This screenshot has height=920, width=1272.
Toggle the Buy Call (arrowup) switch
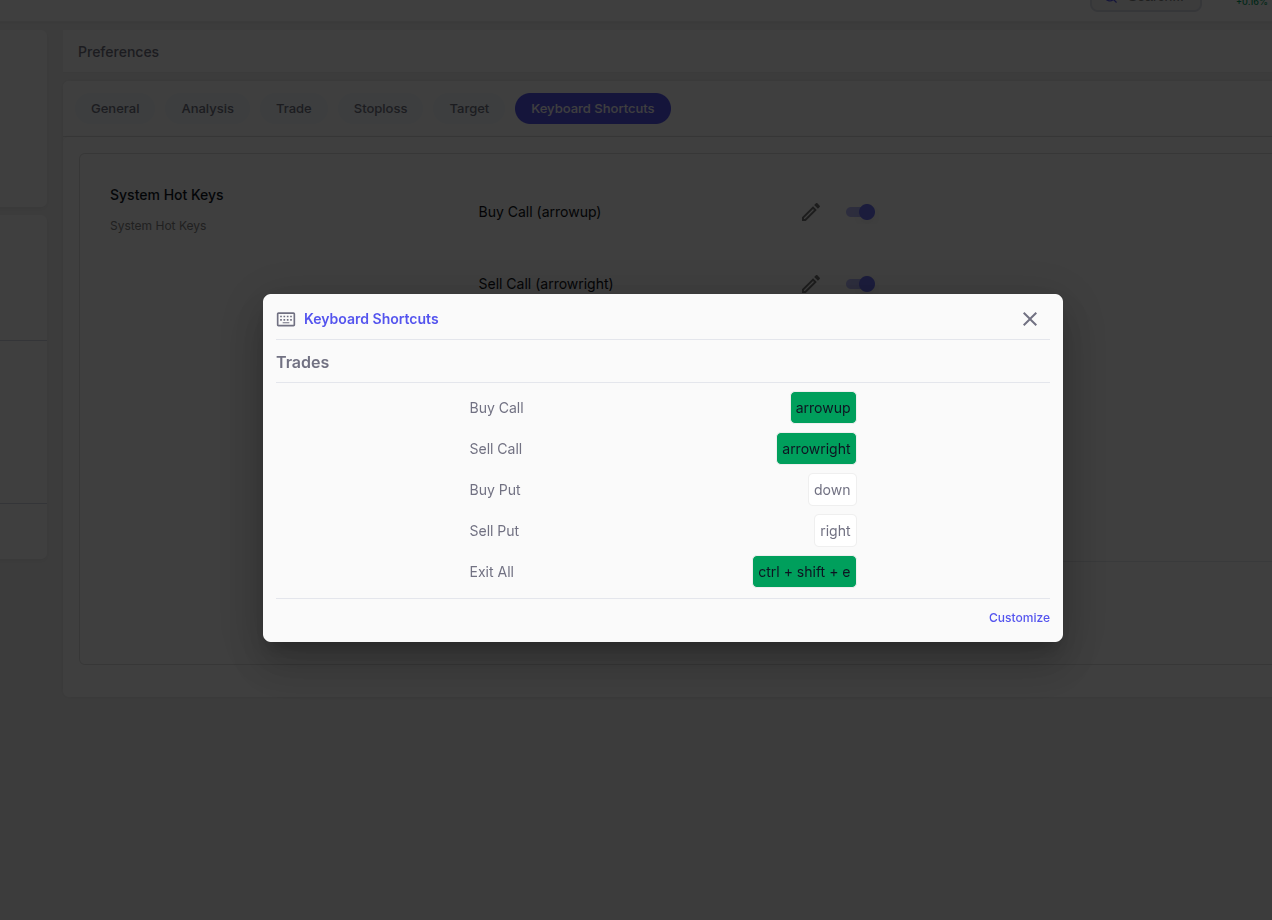[x=860, y=212]
